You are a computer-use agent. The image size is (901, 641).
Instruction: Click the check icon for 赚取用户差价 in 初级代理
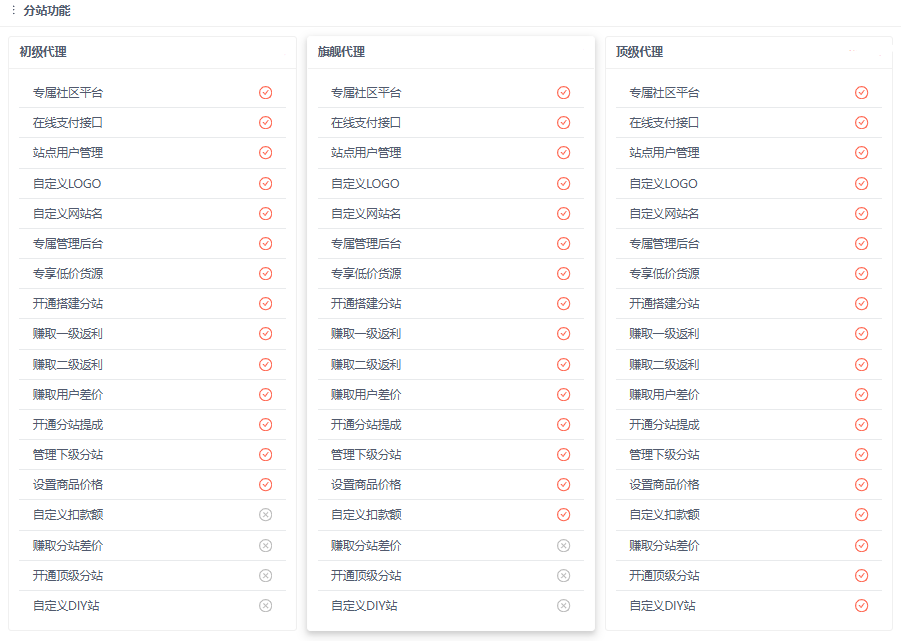click(265, 393)
